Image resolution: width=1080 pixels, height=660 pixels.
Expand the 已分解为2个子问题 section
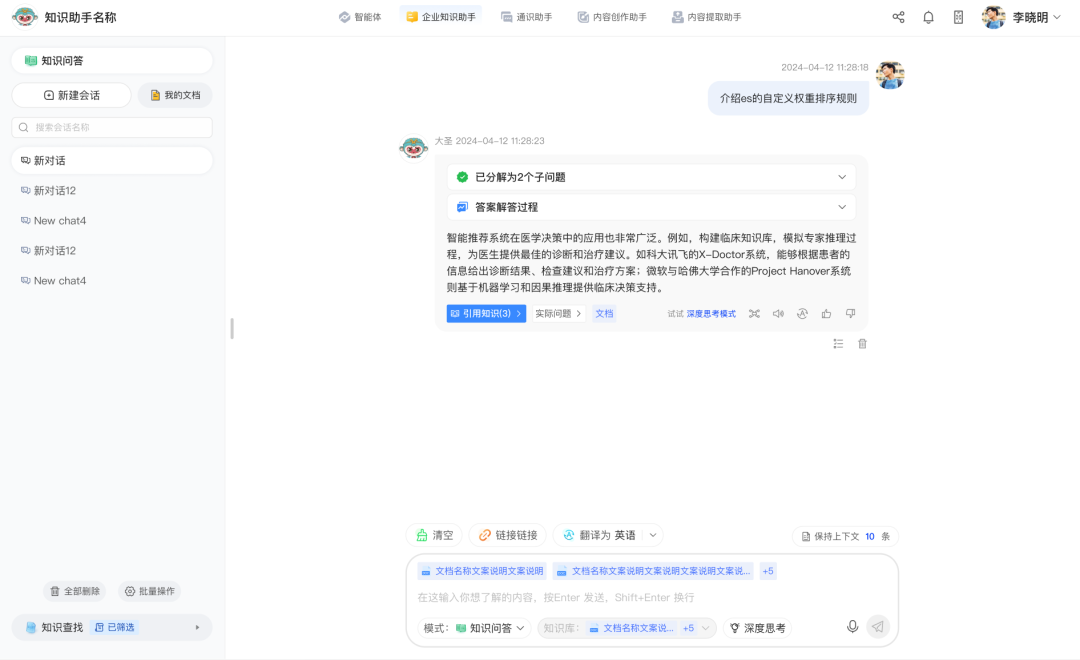841,177
